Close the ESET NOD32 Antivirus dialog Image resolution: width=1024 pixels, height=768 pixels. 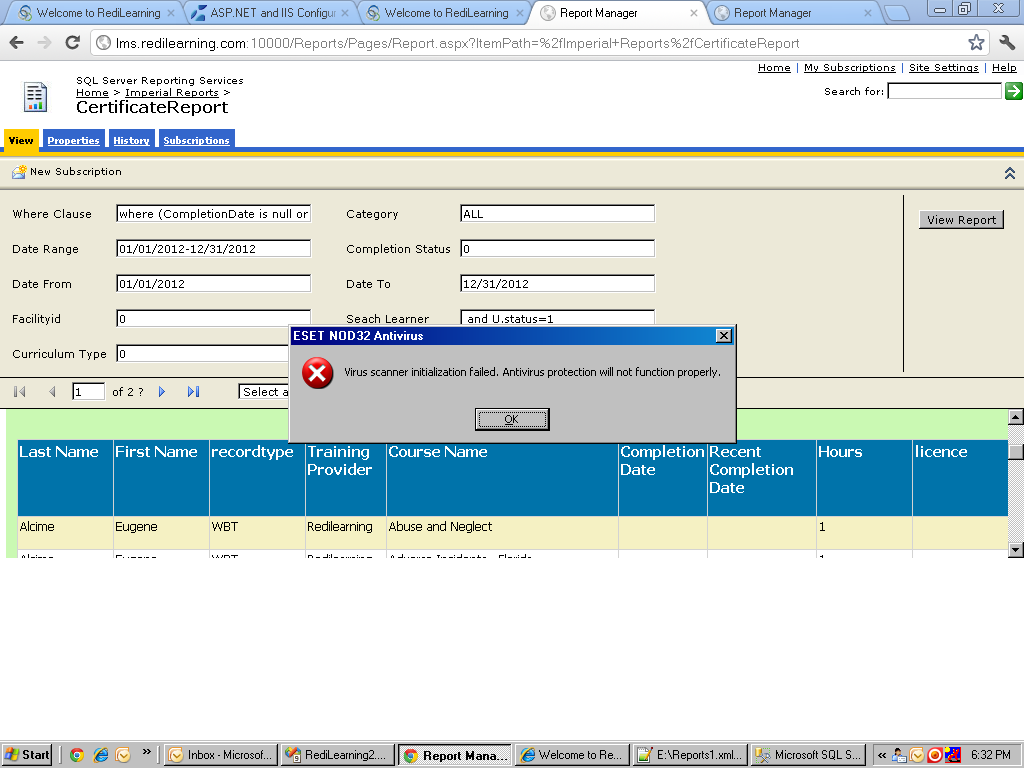[x=723, y=336]
